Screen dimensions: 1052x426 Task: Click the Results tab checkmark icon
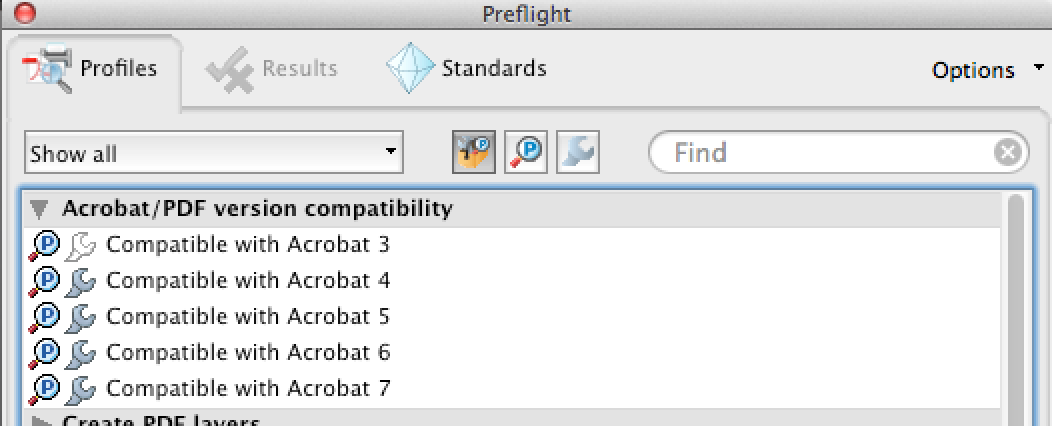[229, 69]
